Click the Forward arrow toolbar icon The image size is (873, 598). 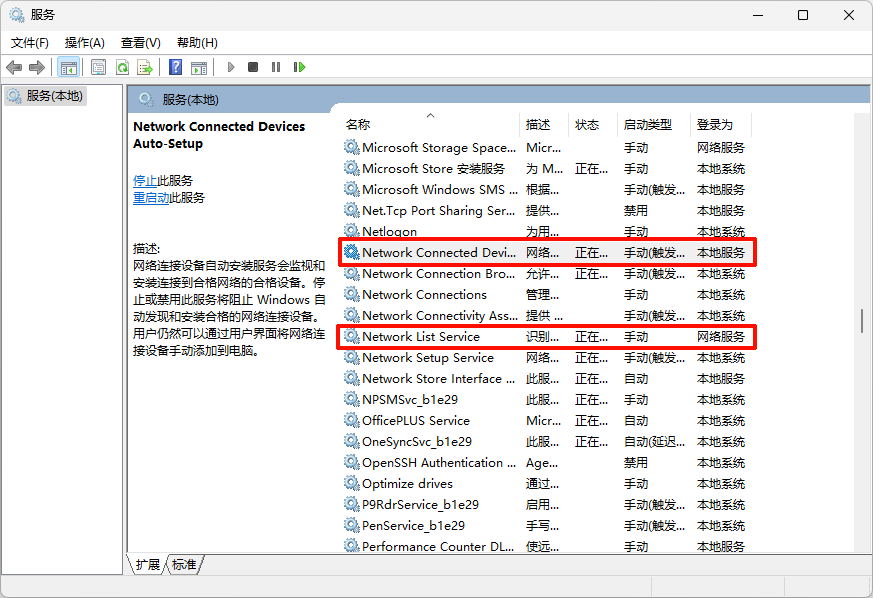[x=37, y=67]
